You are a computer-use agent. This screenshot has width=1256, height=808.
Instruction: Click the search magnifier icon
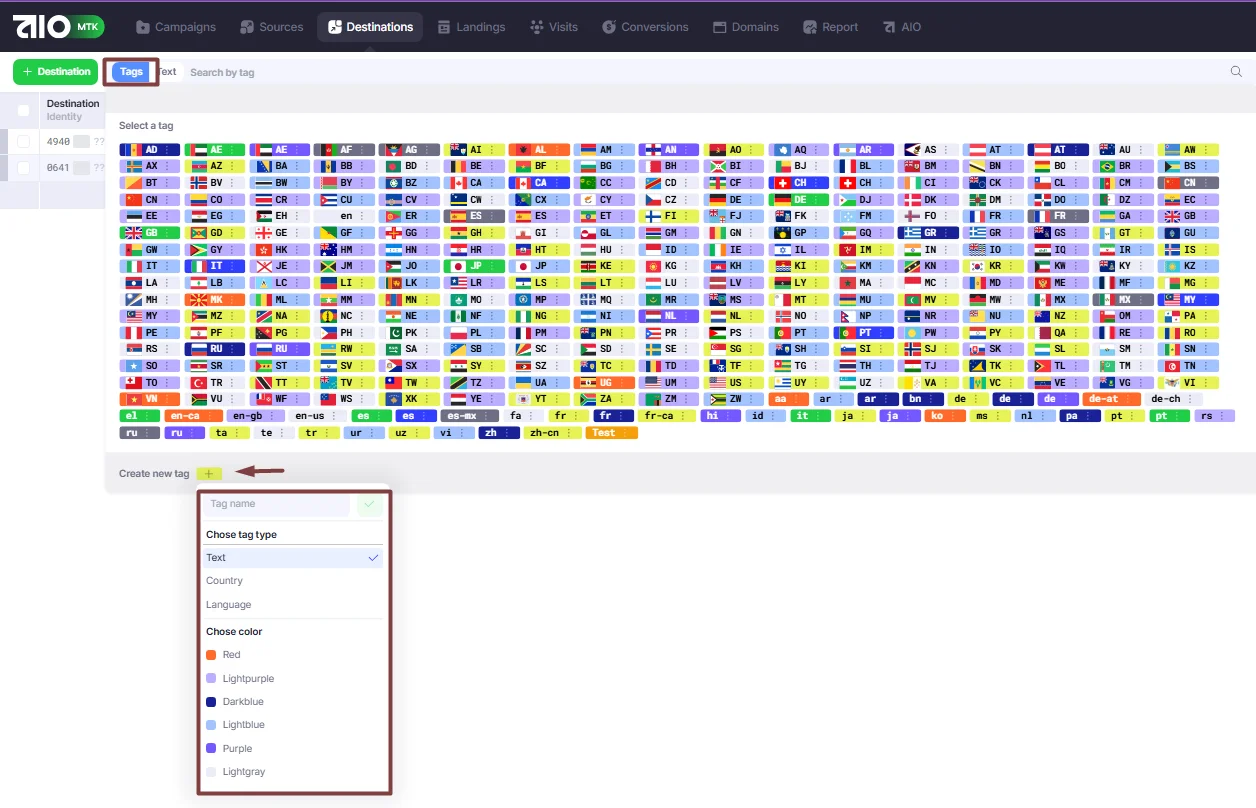pos(1236,71)
